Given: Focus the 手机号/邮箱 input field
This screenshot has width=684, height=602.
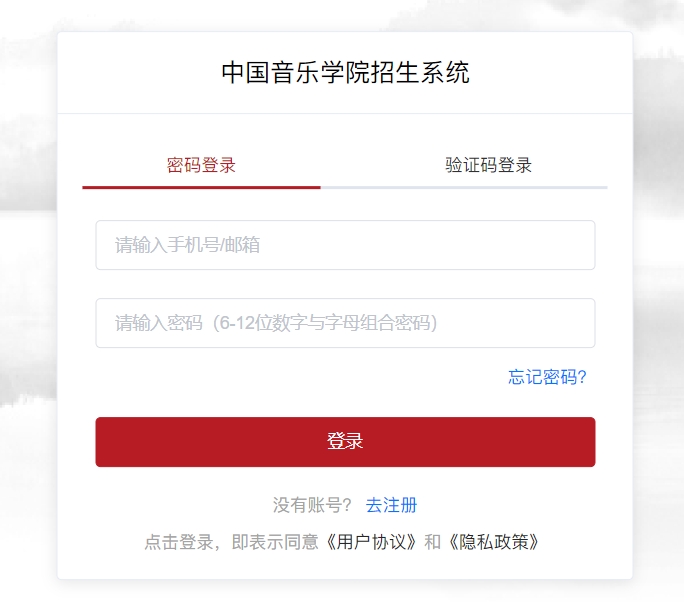Looking at the screenshot, I should pos(345,245).
